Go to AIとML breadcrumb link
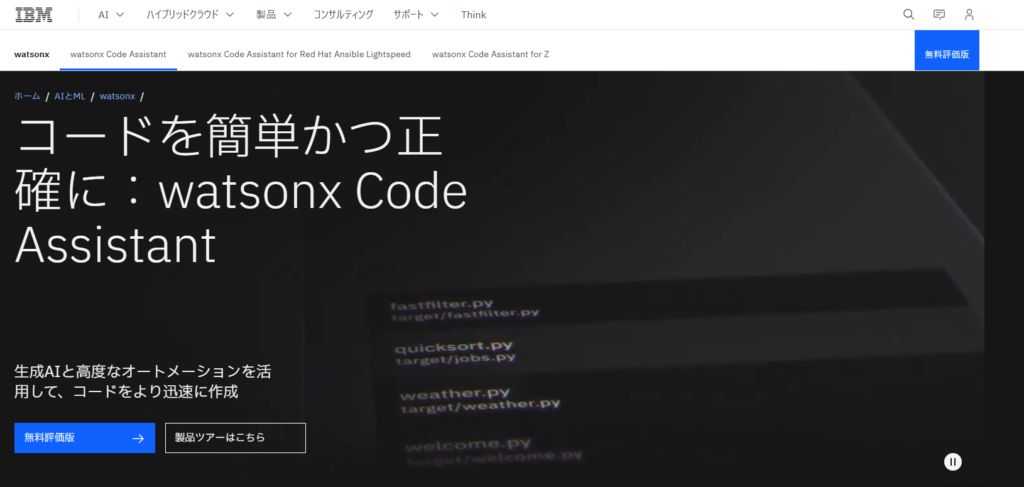 [x=70, y=96]
